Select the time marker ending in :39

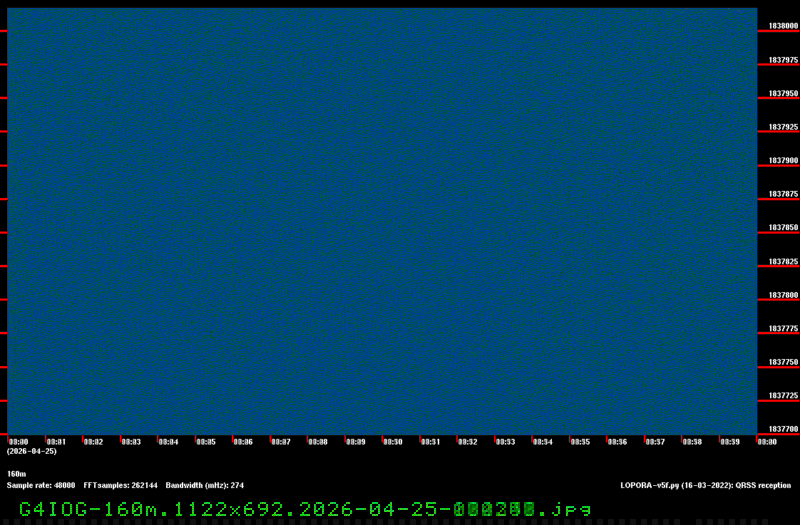click(x=730, y=441)
